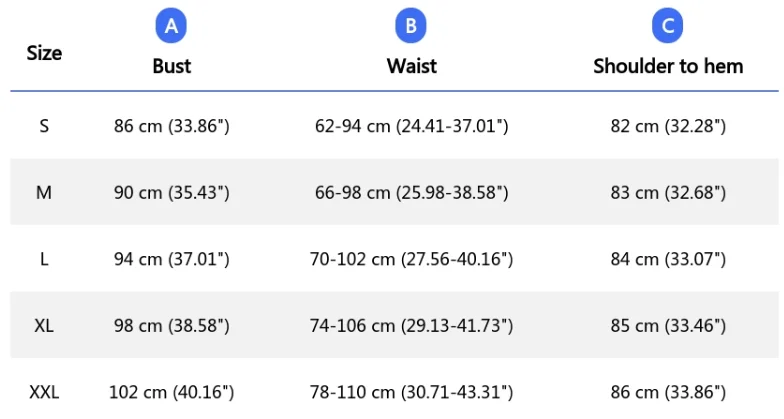The image size is (784, 419).
Task: Click the Waist column header
Action: click(412, 66)
